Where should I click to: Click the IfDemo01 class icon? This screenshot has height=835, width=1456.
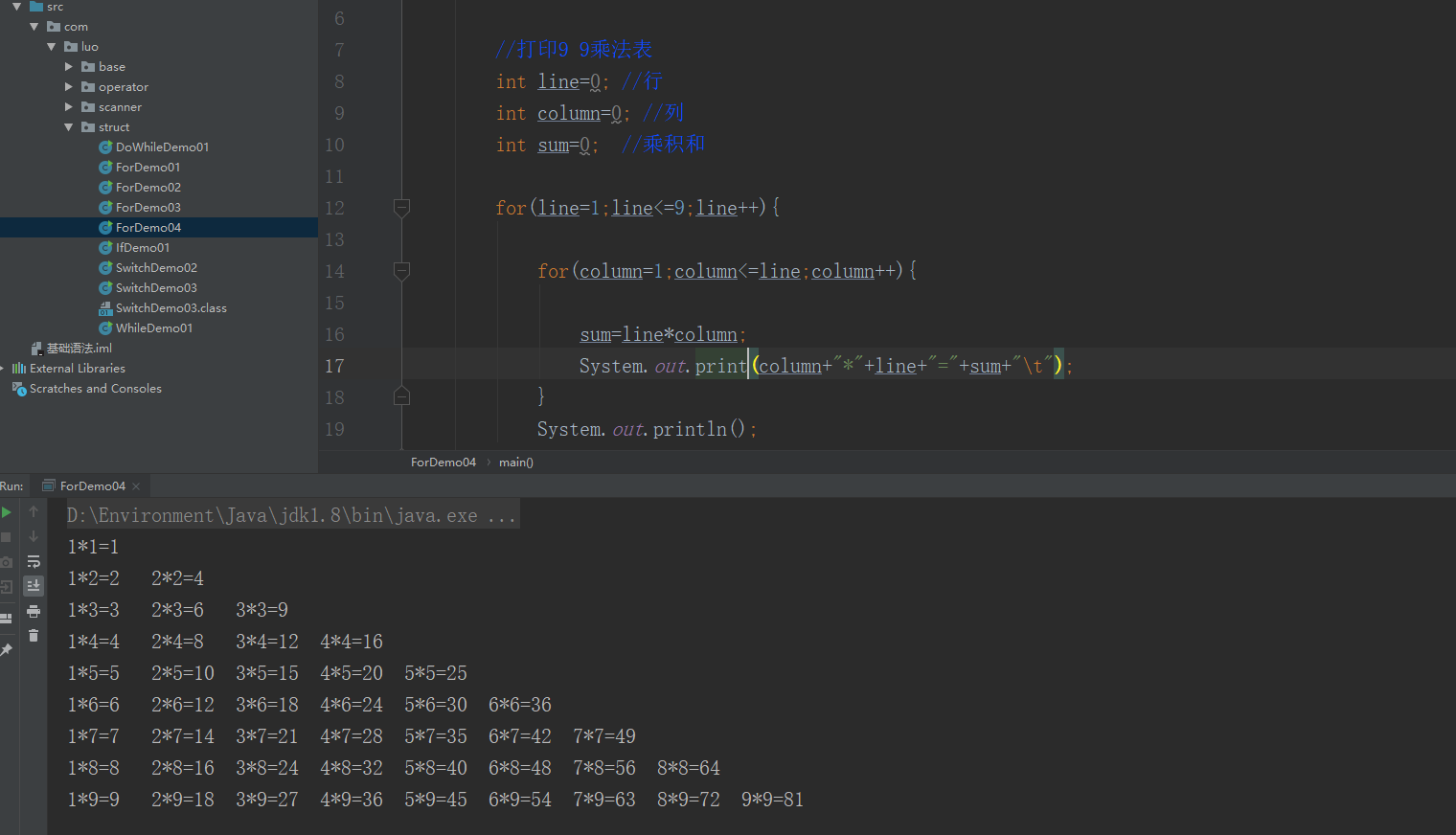(x=105, y=248)
